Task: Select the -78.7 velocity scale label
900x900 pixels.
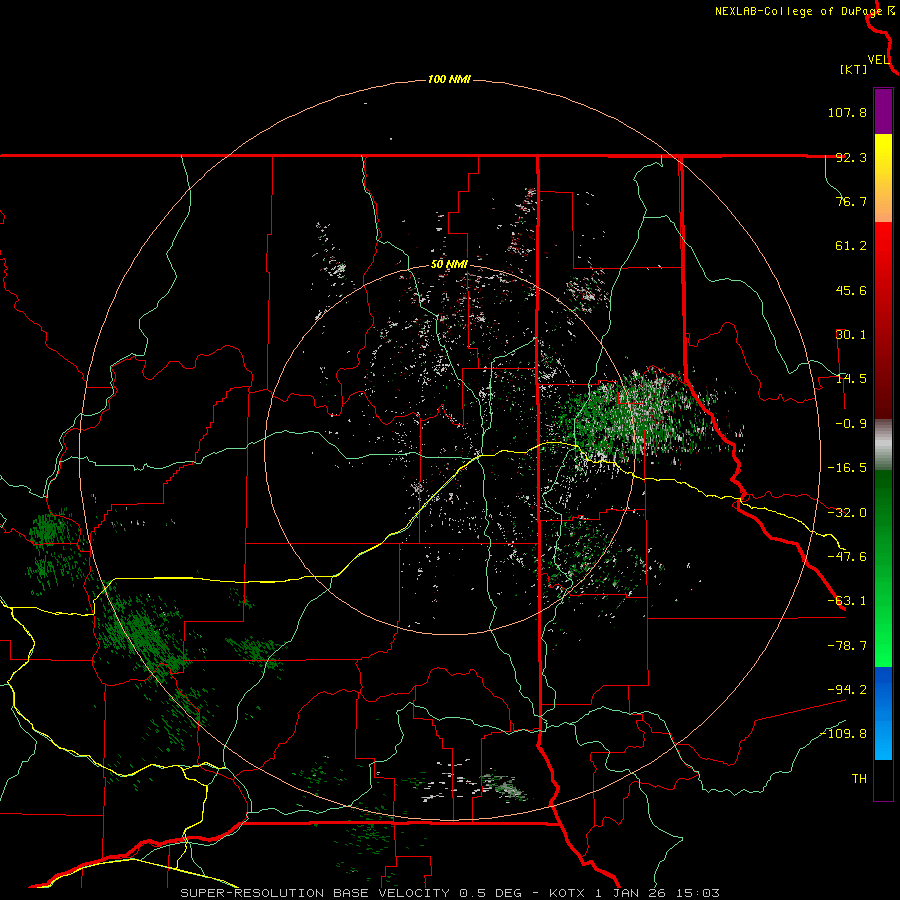Action: coord(847,646)
